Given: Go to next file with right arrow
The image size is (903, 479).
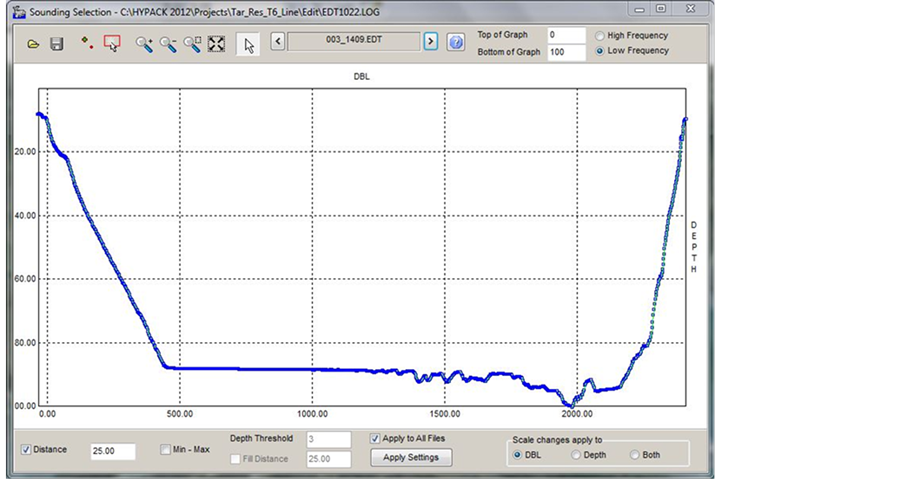Looking at the screenshot, I should tap(430, 41).
